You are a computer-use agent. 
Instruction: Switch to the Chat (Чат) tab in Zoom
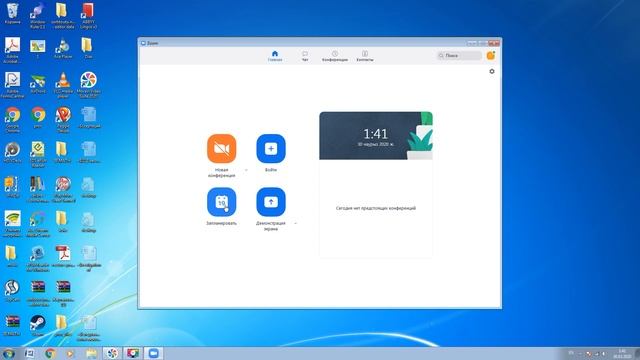click(305, 56)
